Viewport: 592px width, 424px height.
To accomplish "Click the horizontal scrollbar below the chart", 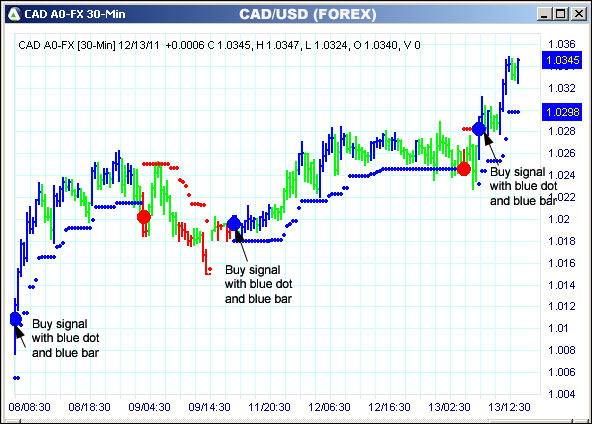I will click(x=296, y=421).
